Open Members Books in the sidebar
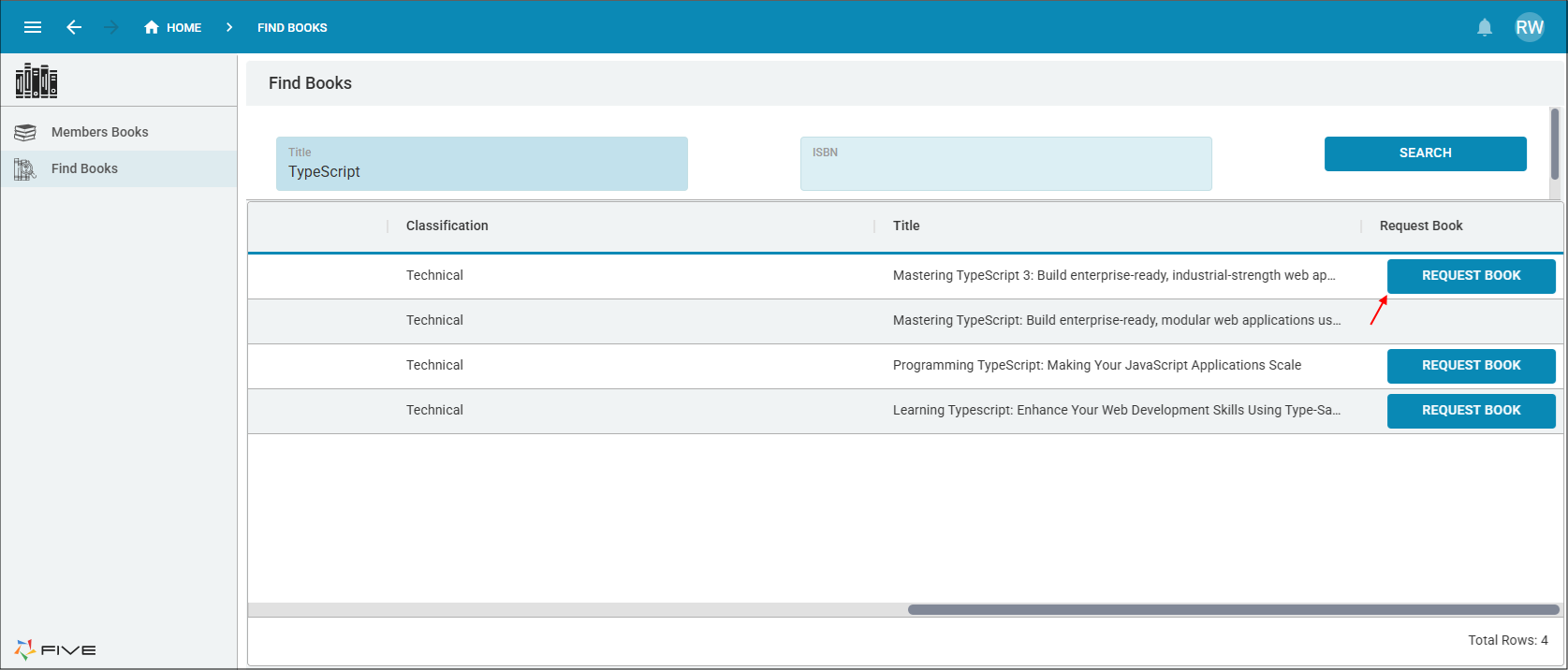Image resolution: width=1568 pixels, height=670 pixels. point(119,132)
